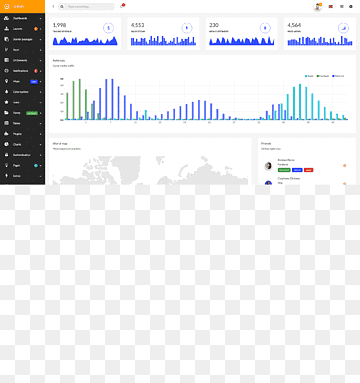Open the Plugins sidebar menu label

point(17,134)
